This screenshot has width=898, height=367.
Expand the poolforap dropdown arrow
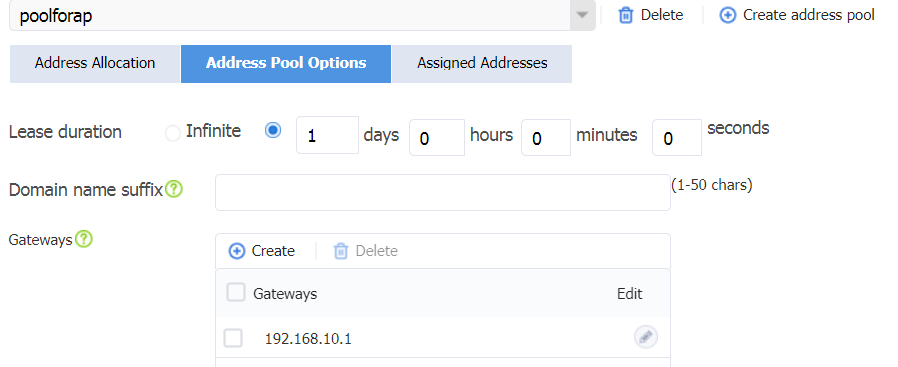tap(582, 15)
